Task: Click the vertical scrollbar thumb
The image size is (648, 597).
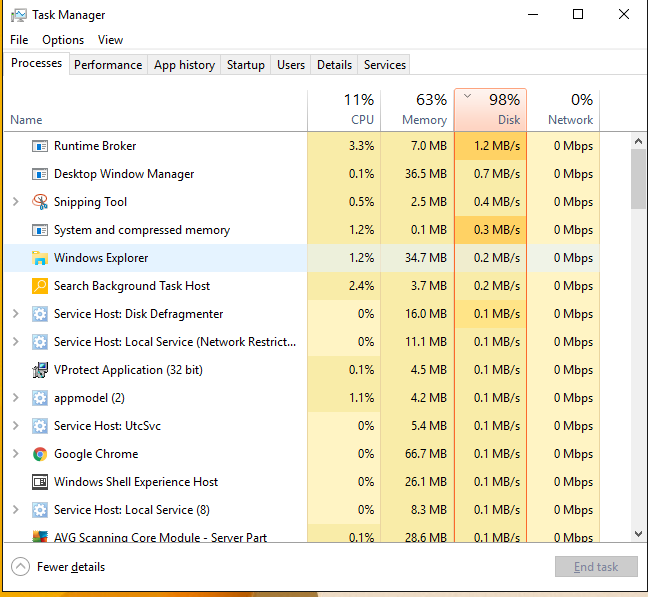Action: point(638,179)
